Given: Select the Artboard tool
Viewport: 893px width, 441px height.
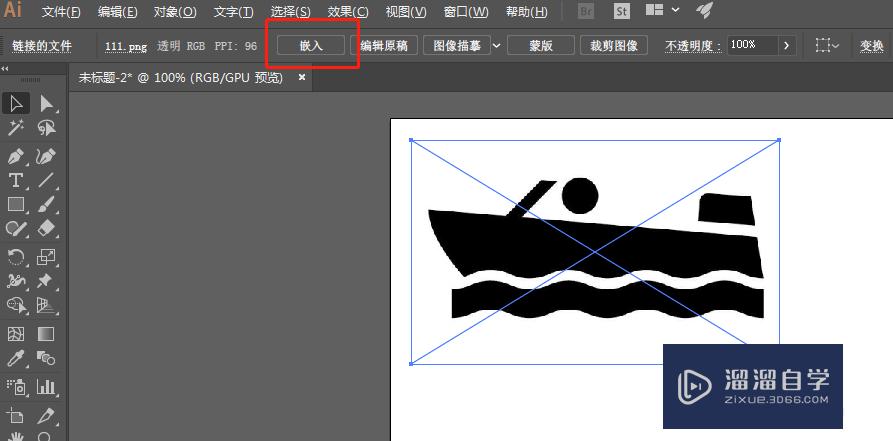Looking at the screenshot, I should tap(16, 416).
